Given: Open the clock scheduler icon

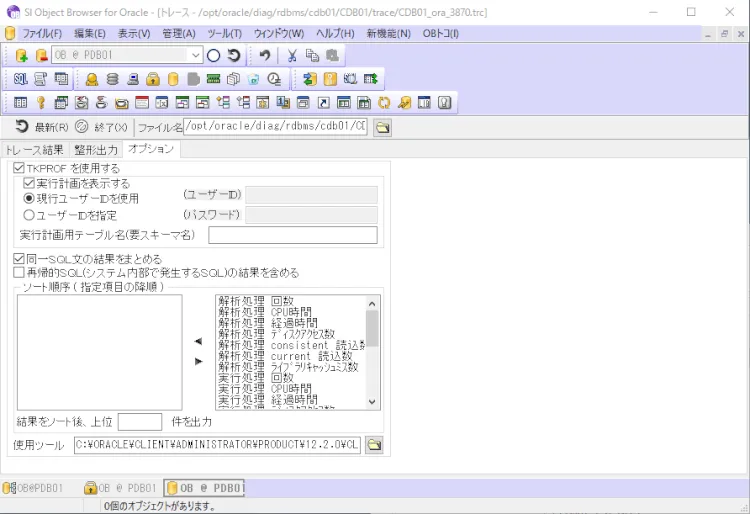Looking at the screenshot, I should [x=274, y=79].
